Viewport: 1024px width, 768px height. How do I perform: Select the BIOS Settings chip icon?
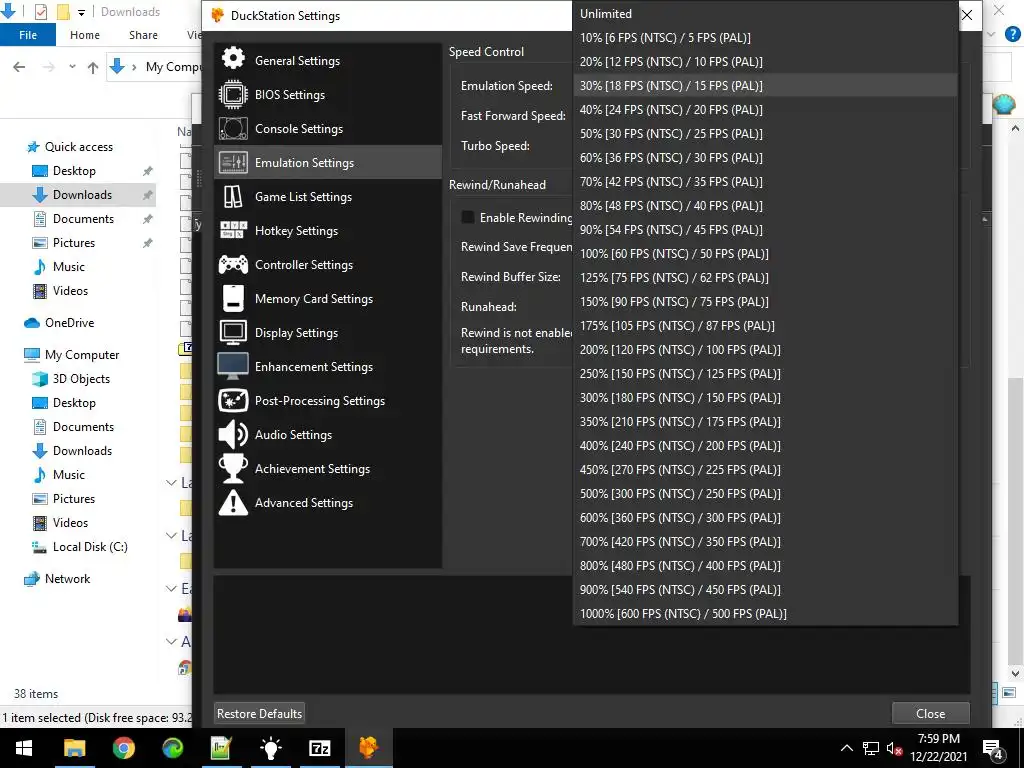pyautogui.click(x=233, y=95)
